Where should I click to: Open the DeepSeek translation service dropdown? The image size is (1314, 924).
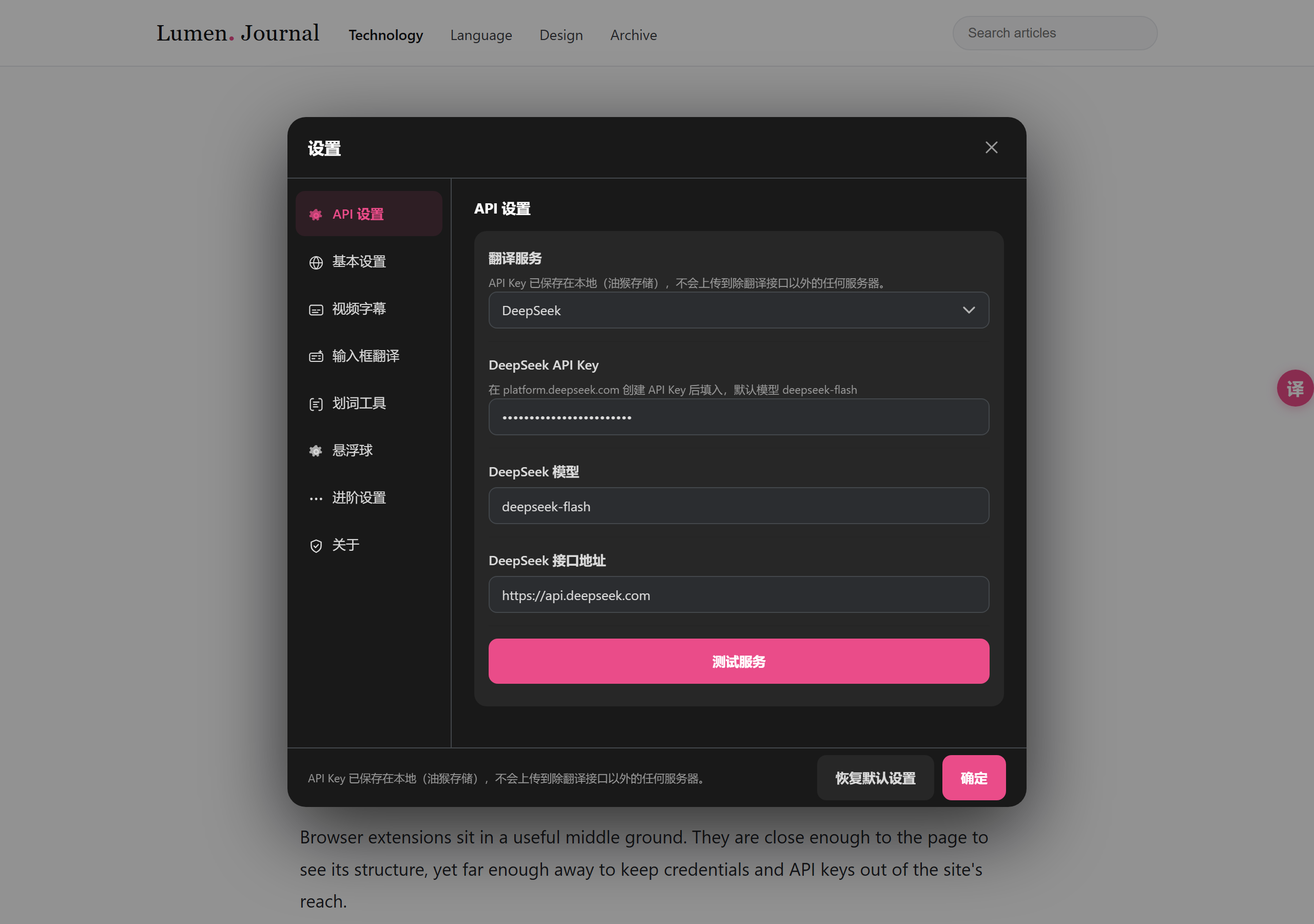point(738,310)
